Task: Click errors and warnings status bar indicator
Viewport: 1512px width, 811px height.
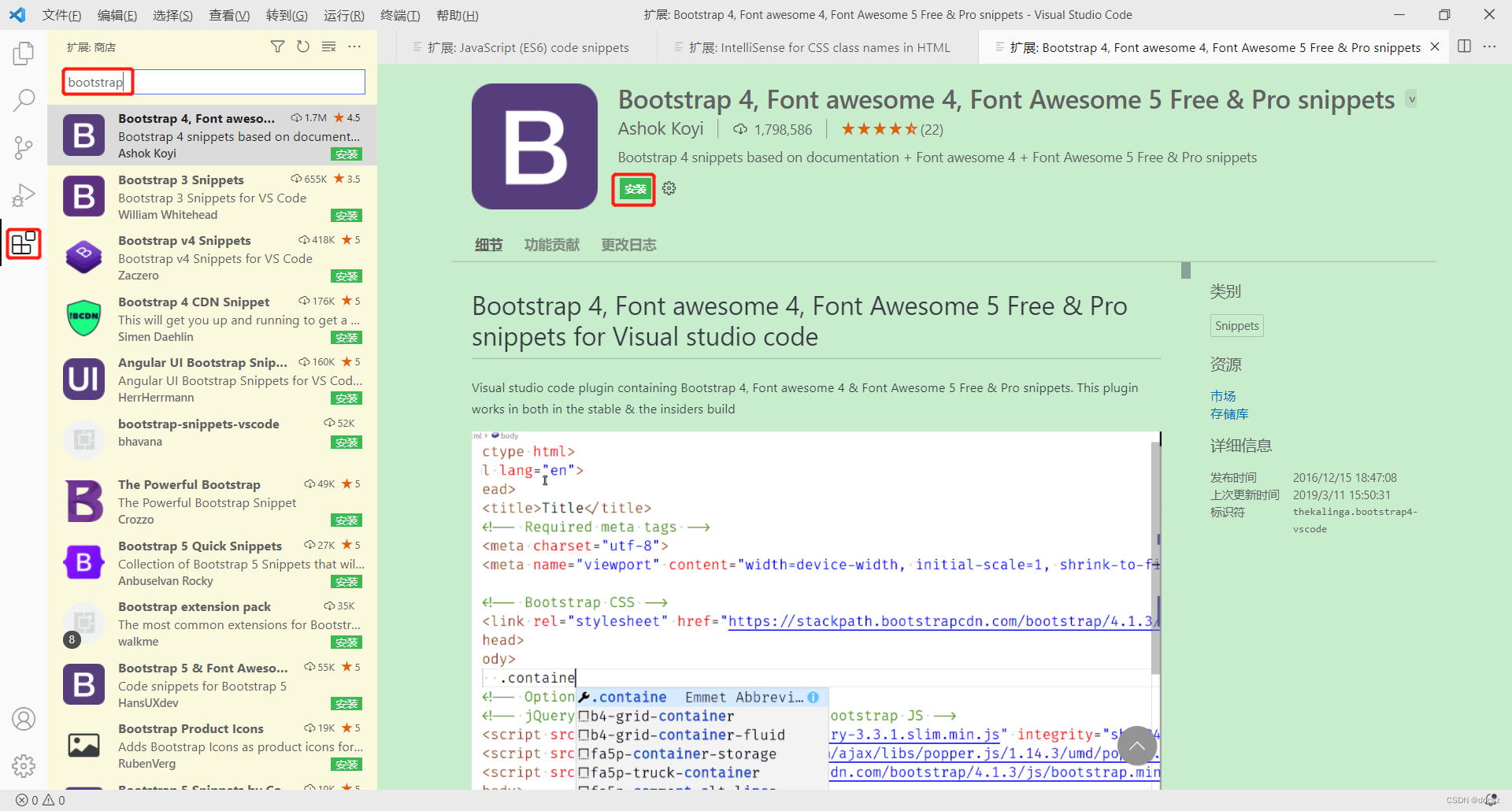Action: point(40,800)
